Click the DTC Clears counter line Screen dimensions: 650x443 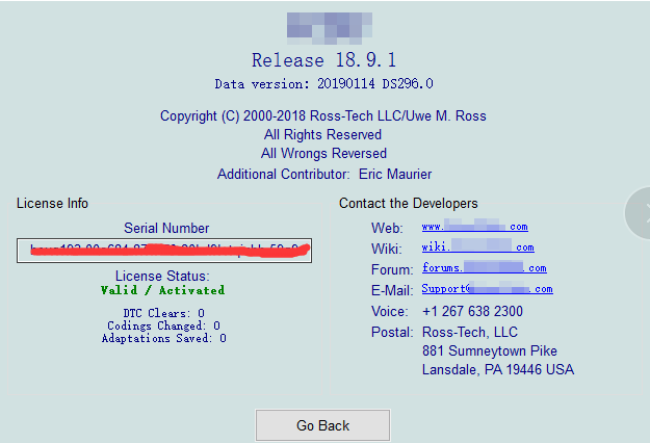click(x=162, y=313)
